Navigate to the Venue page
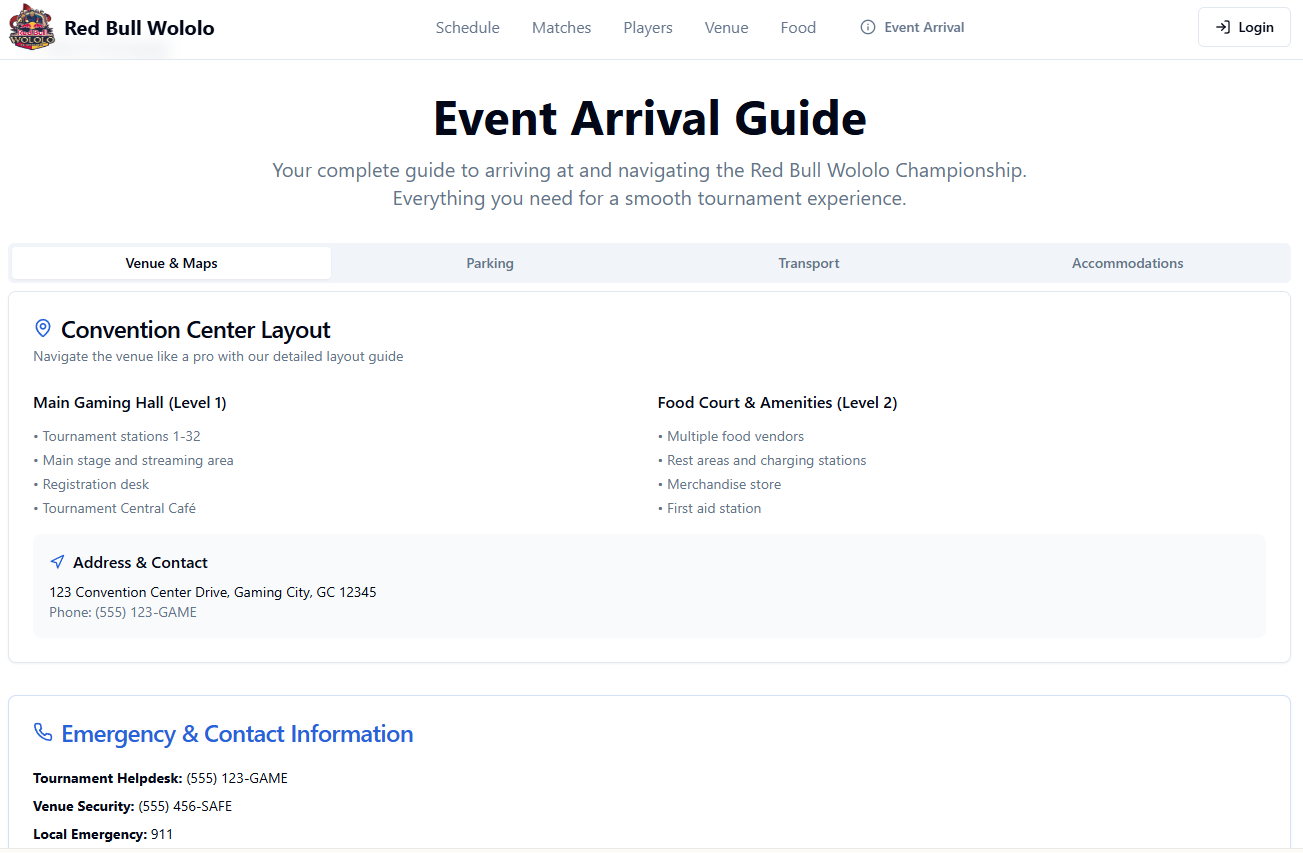 pos(726,28)
